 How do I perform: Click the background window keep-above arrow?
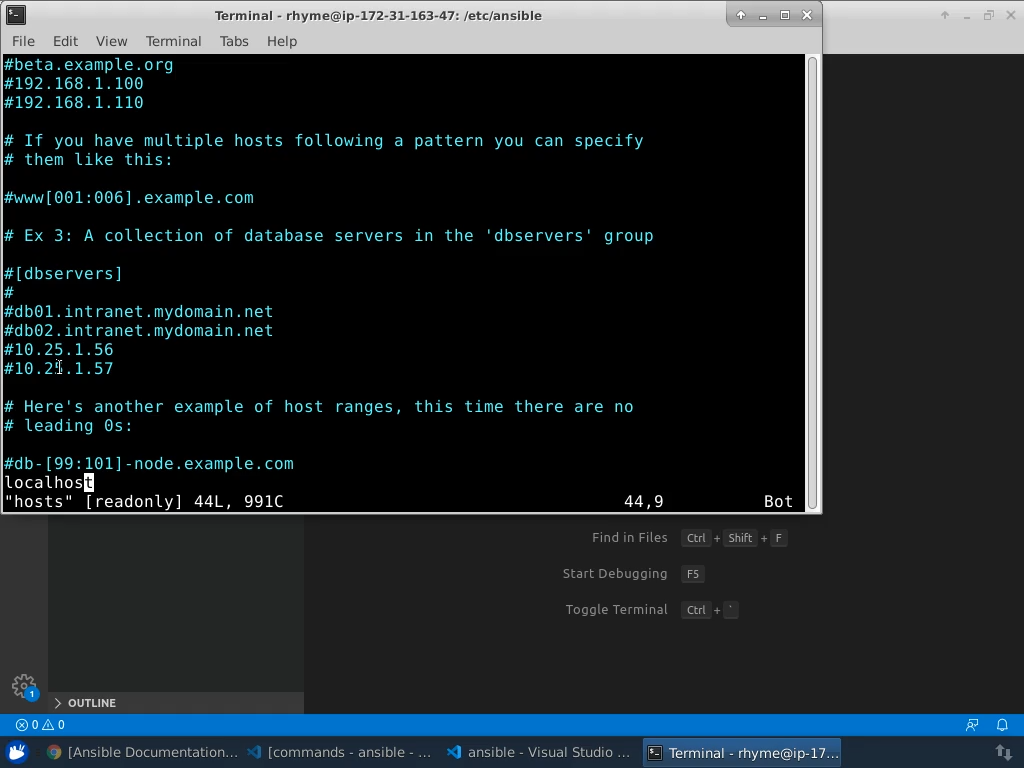pyautogui.click(x=944, y=15)
